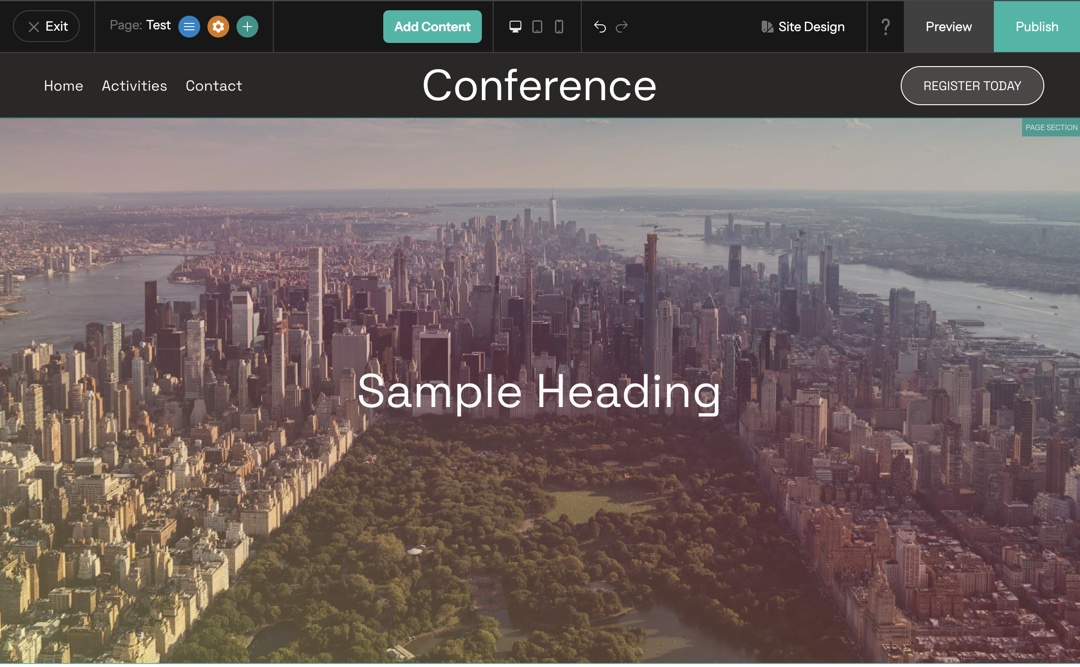Switch to mobile phone preview

(559, 27)
